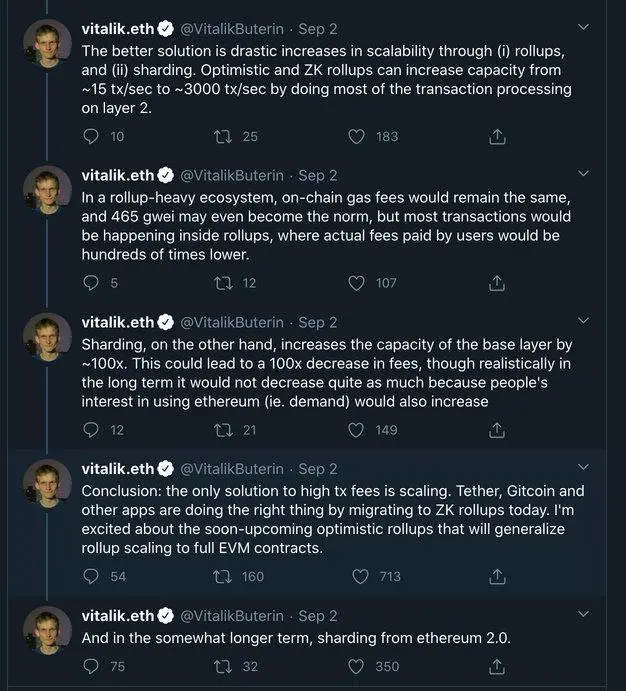The height and width of the screenshot is (691, 626).
Task: Share the ethereum 2.0 sharding tweet
Action: tap(497, 666)
